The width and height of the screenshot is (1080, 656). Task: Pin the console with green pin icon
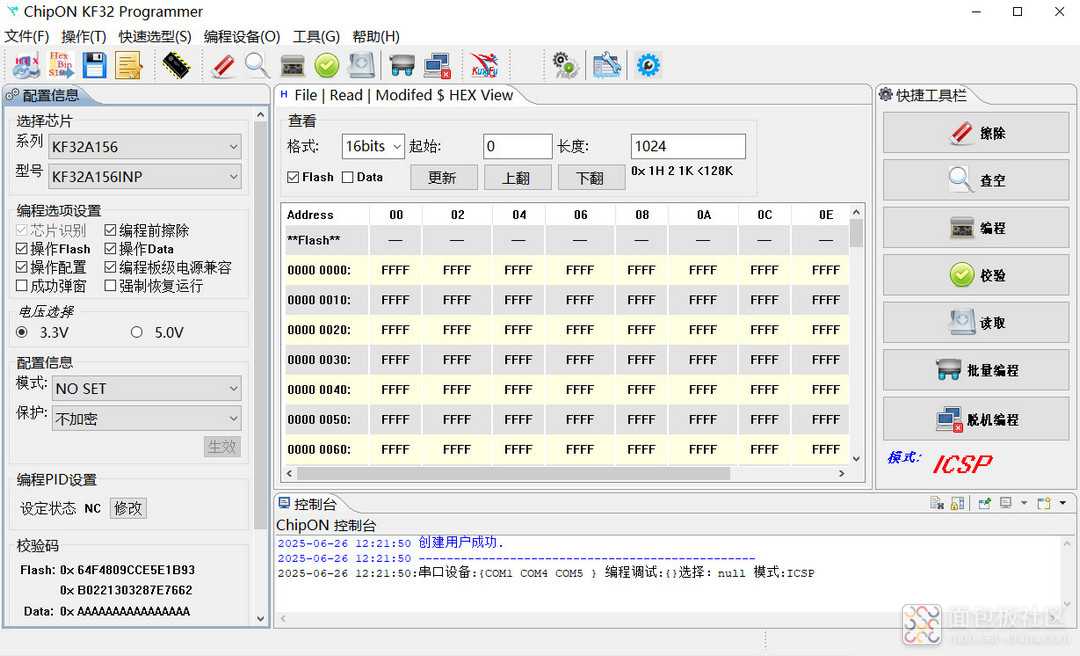pyautogui.click(x=985, y=504)
